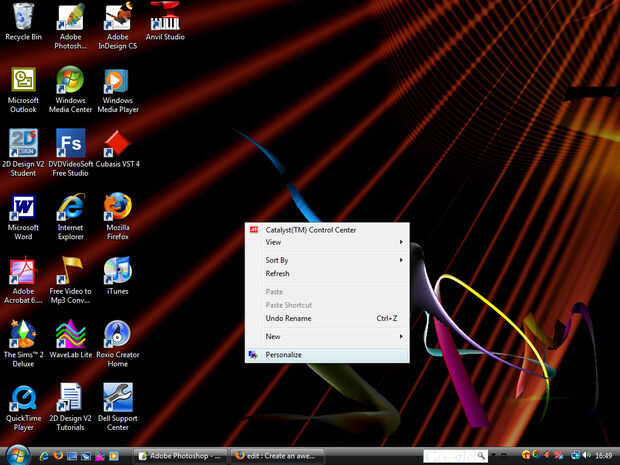Select the Mozilla Firefox desktop icon

(x=117, y=217)
